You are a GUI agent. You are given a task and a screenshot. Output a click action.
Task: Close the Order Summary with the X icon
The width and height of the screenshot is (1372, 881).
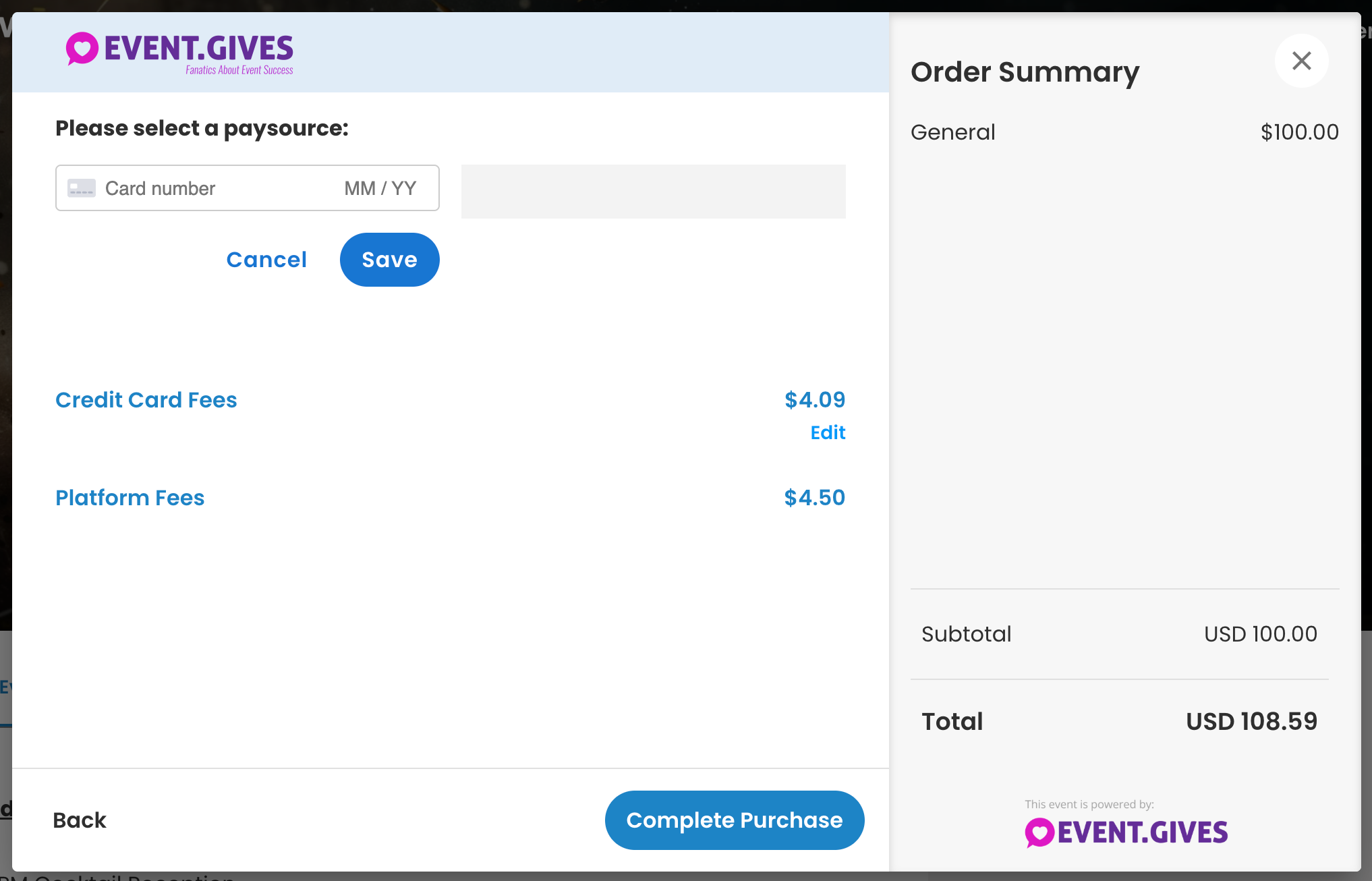coord(1301,61)
